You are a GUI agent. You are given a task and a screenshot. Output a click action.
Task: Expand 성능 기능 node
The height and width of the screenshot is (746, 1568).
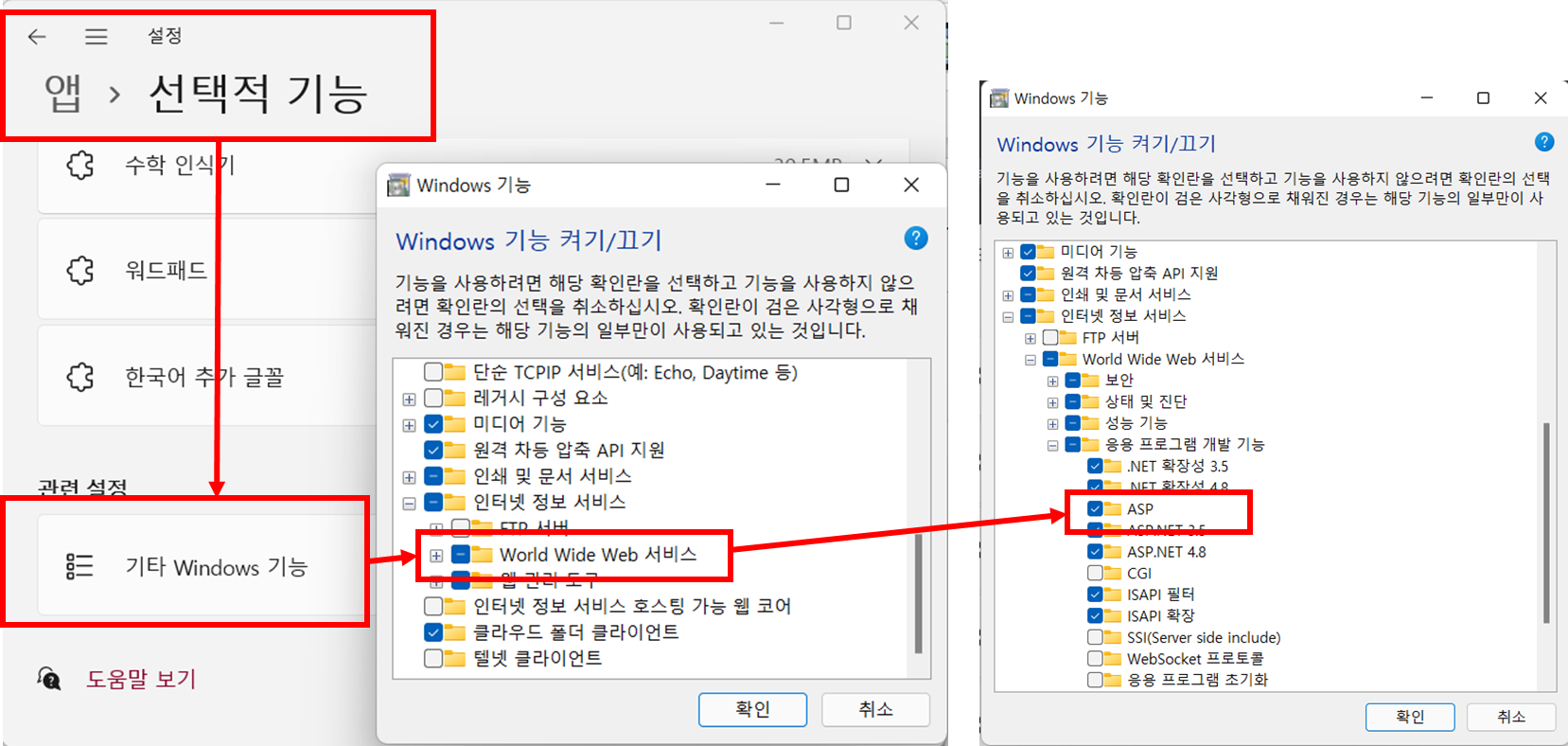[x=1052, y=424]
